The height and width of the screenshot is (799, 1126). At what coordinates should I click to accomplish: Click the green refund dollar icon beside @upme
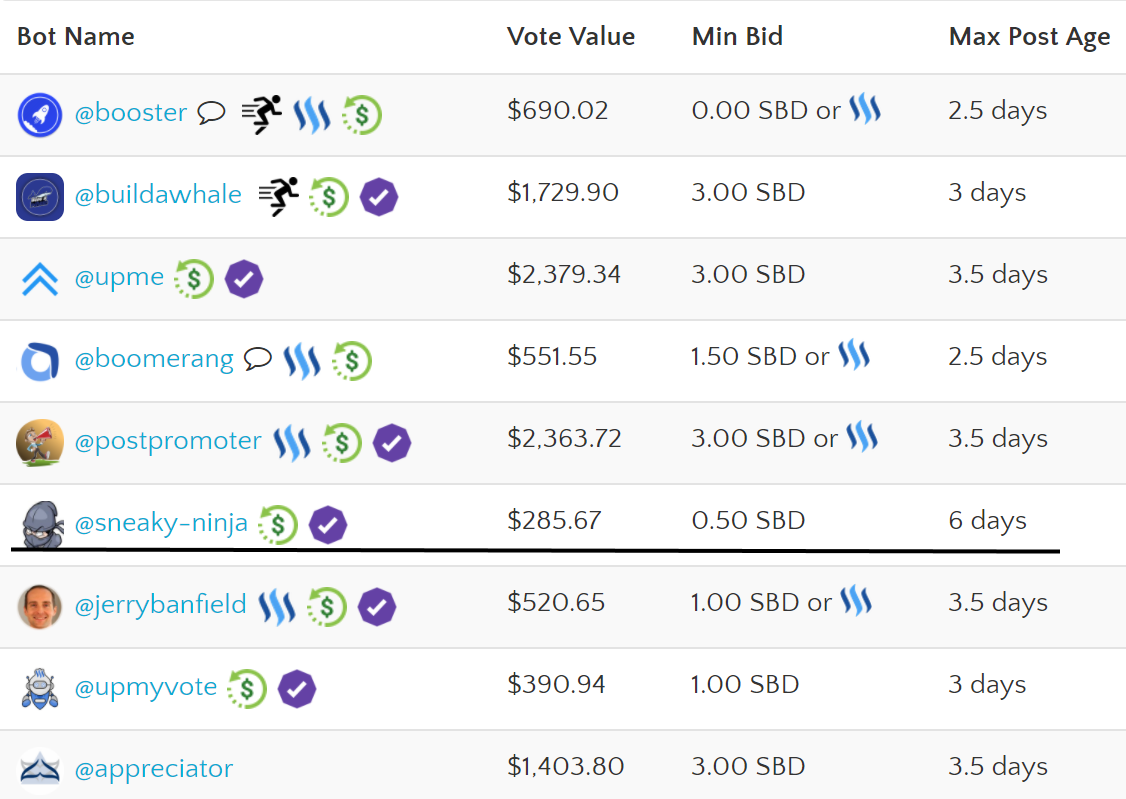(x=194, y=279)
